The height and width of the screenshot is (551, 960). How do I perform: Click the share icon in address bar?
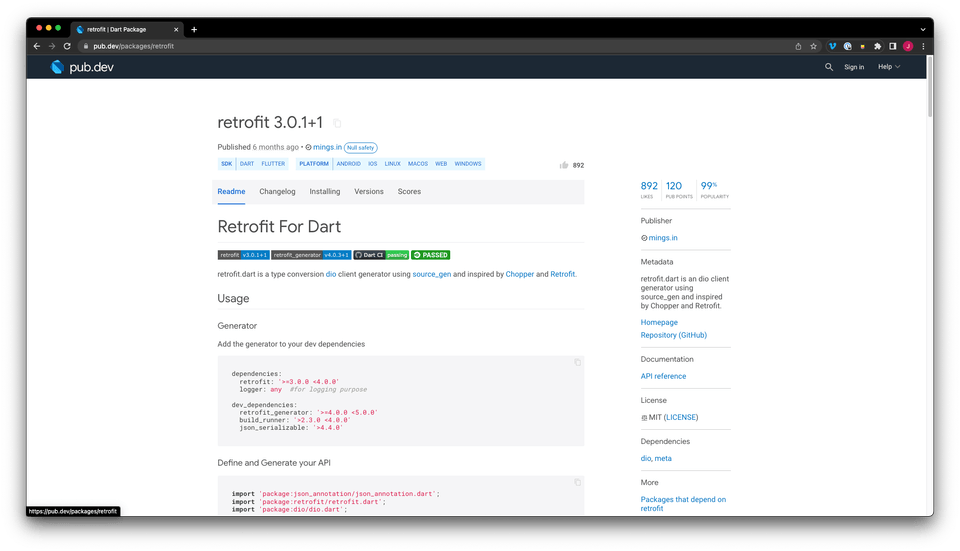click(798, 46)
